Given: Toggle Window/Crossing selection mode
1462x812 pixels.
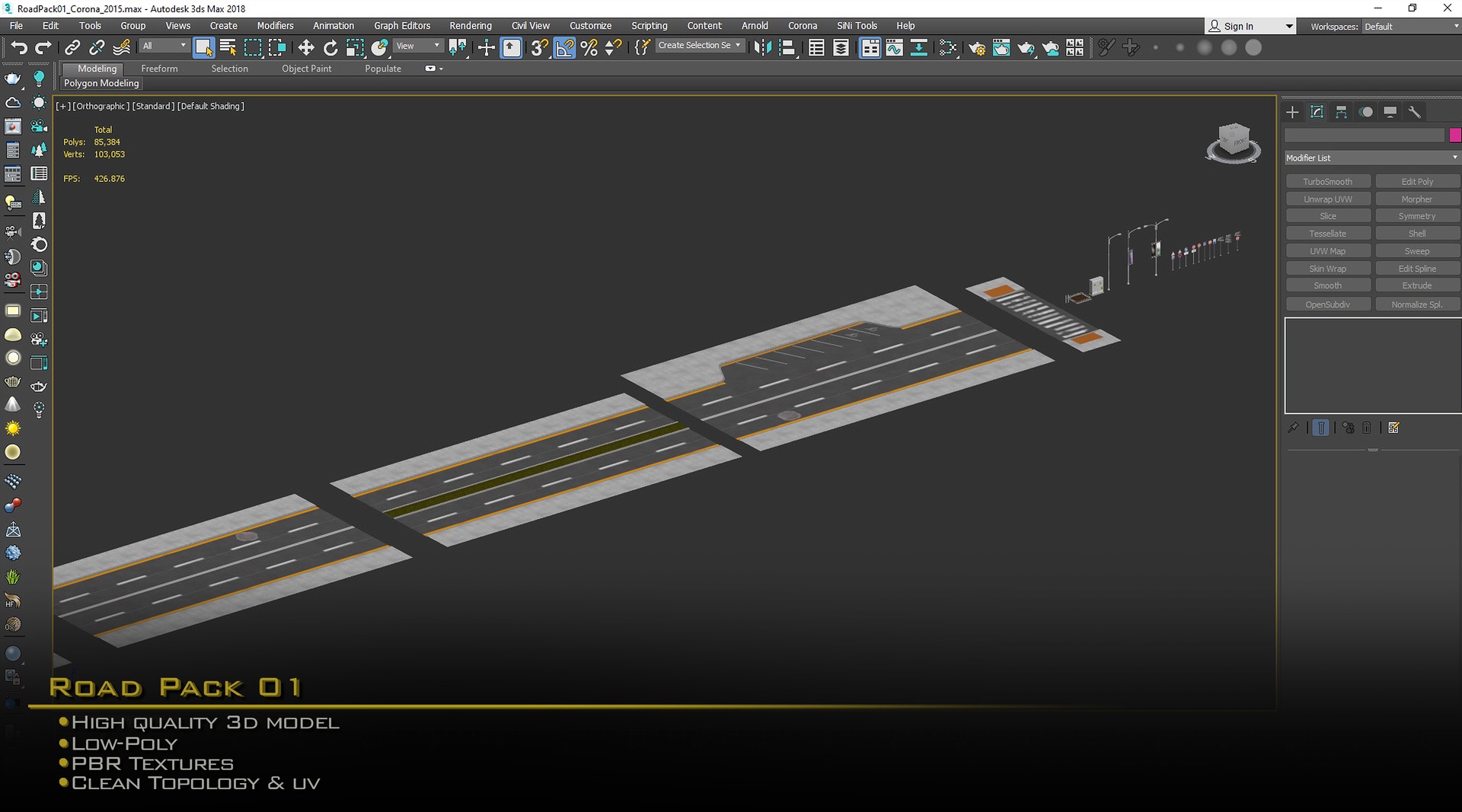Looking at the screenshot, I should (276, 48).
